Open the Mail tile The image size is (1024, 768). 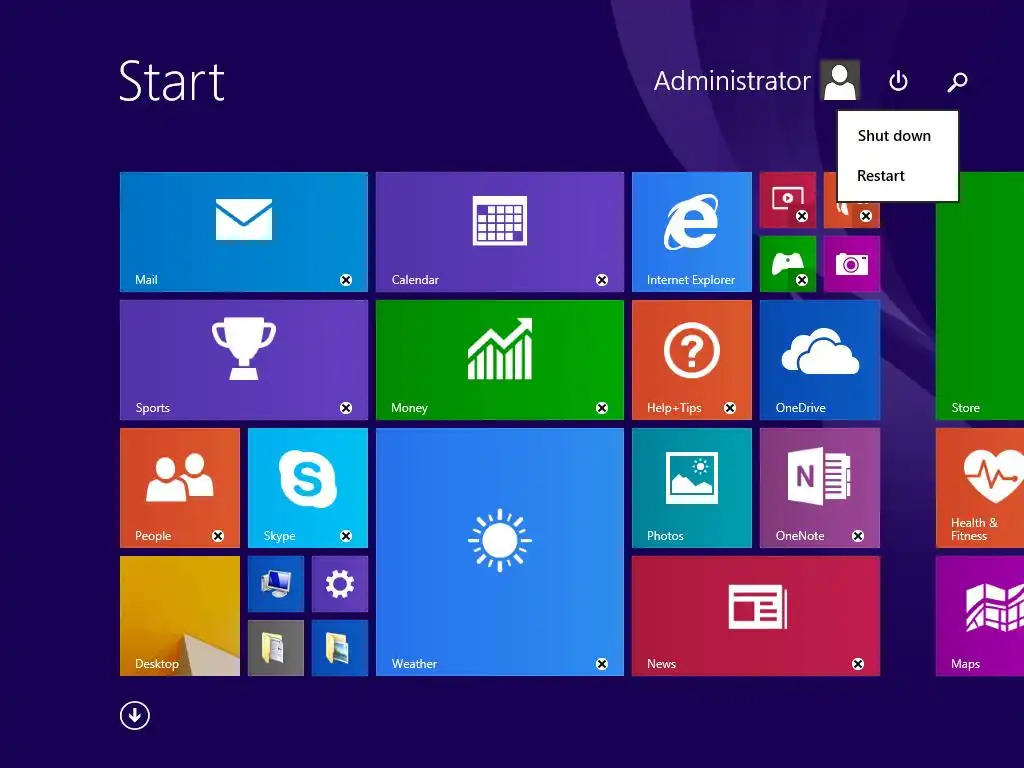pyautogui.click(x=244, y=232)
